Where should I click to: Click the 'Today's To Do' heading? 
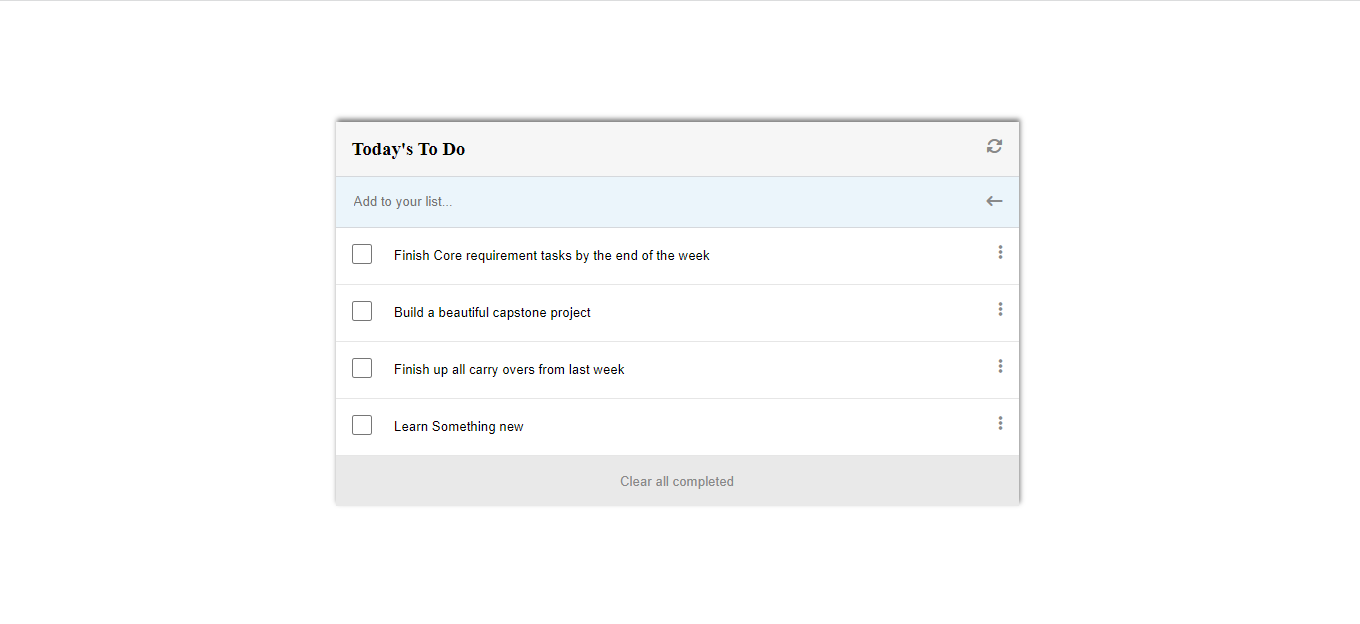click(408, 150)
